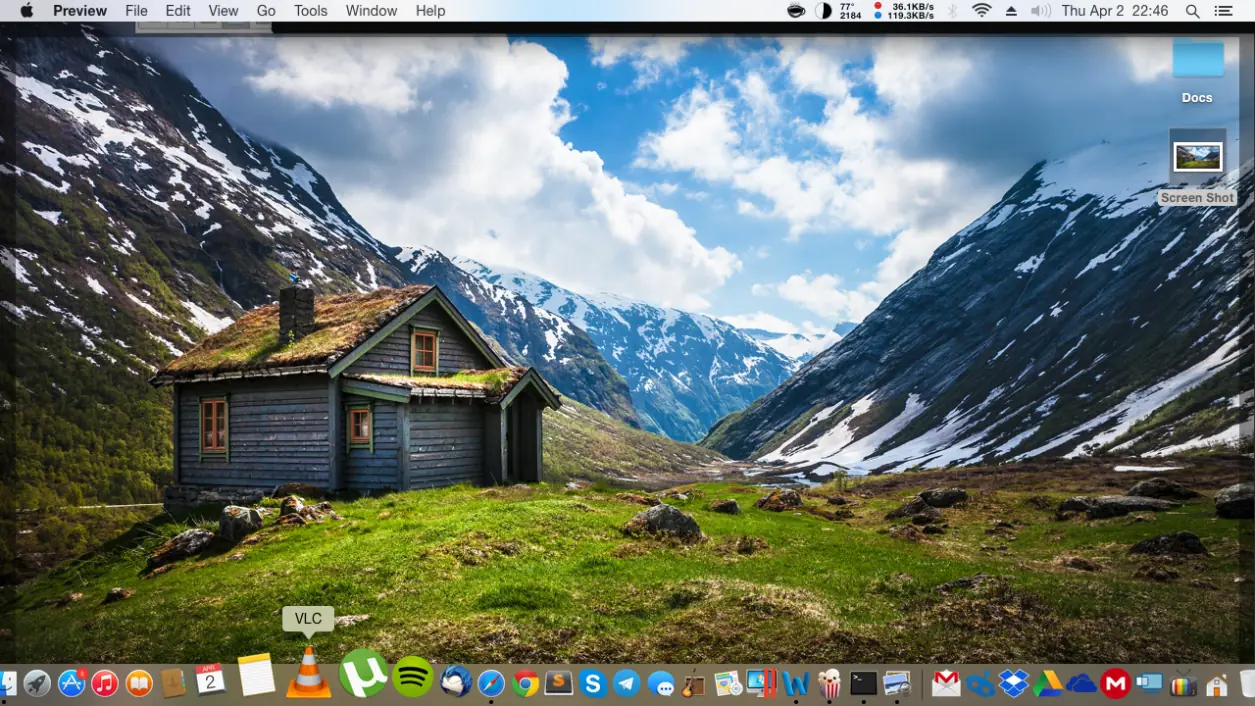Open the Go menu
1255x706 pixels.
point(266,11)
